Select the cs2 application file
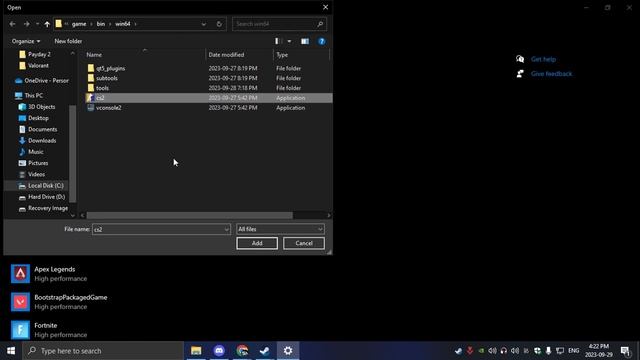640x360 pixels. [209, 98]
